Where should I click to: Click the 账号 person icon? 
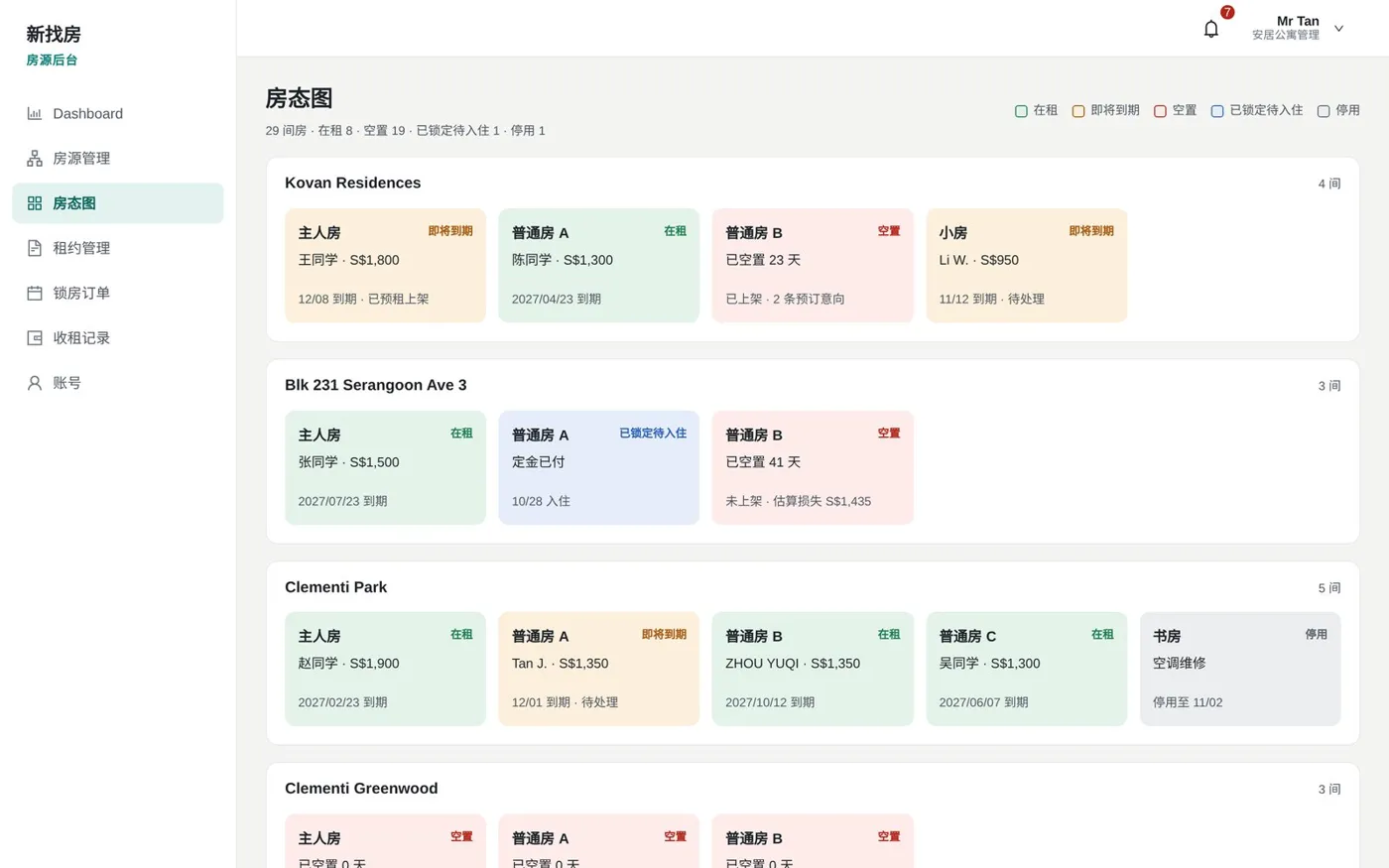tap(35, 383)
